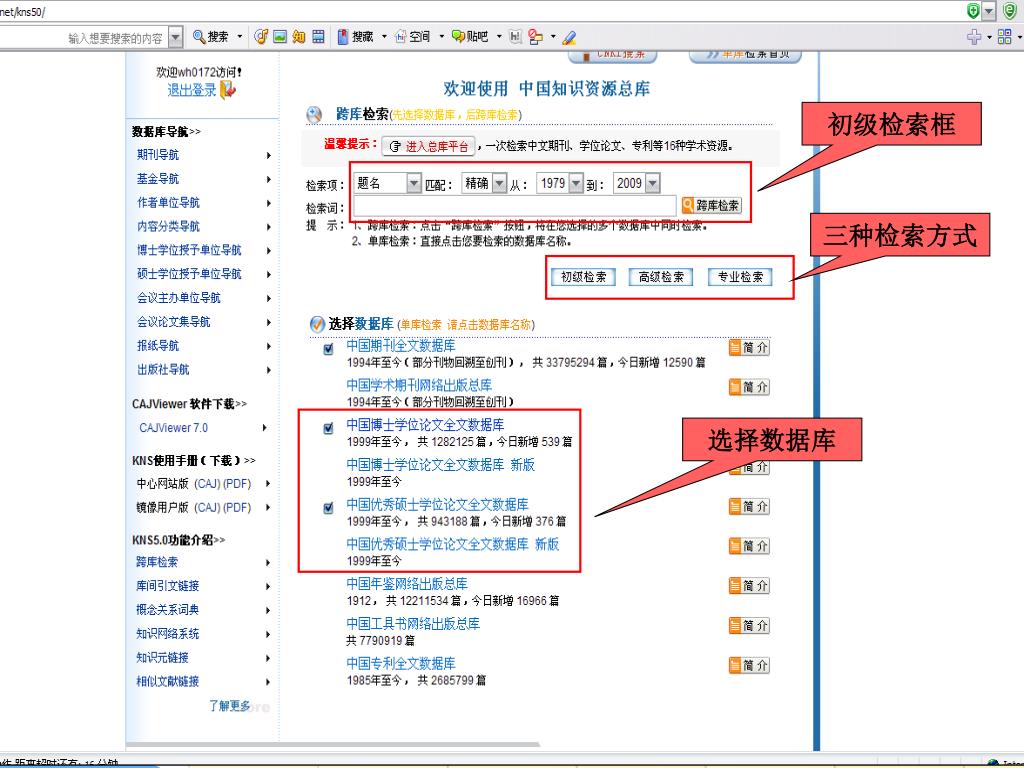Open the music search toolbar icon

point(261,37)
